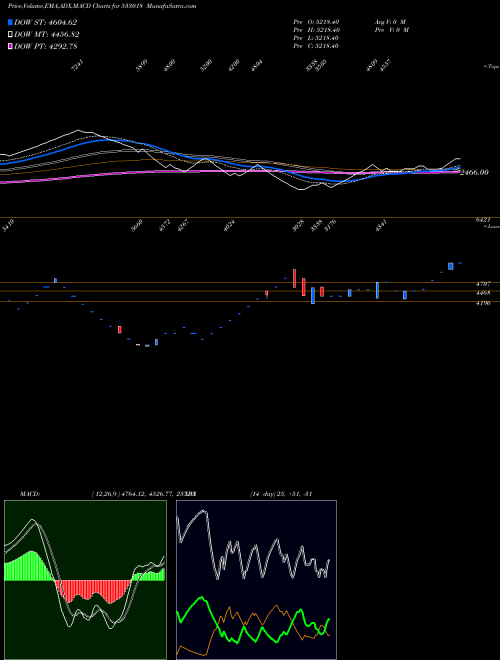Click the Pre H: 5218.40 value

pos(316,30)
